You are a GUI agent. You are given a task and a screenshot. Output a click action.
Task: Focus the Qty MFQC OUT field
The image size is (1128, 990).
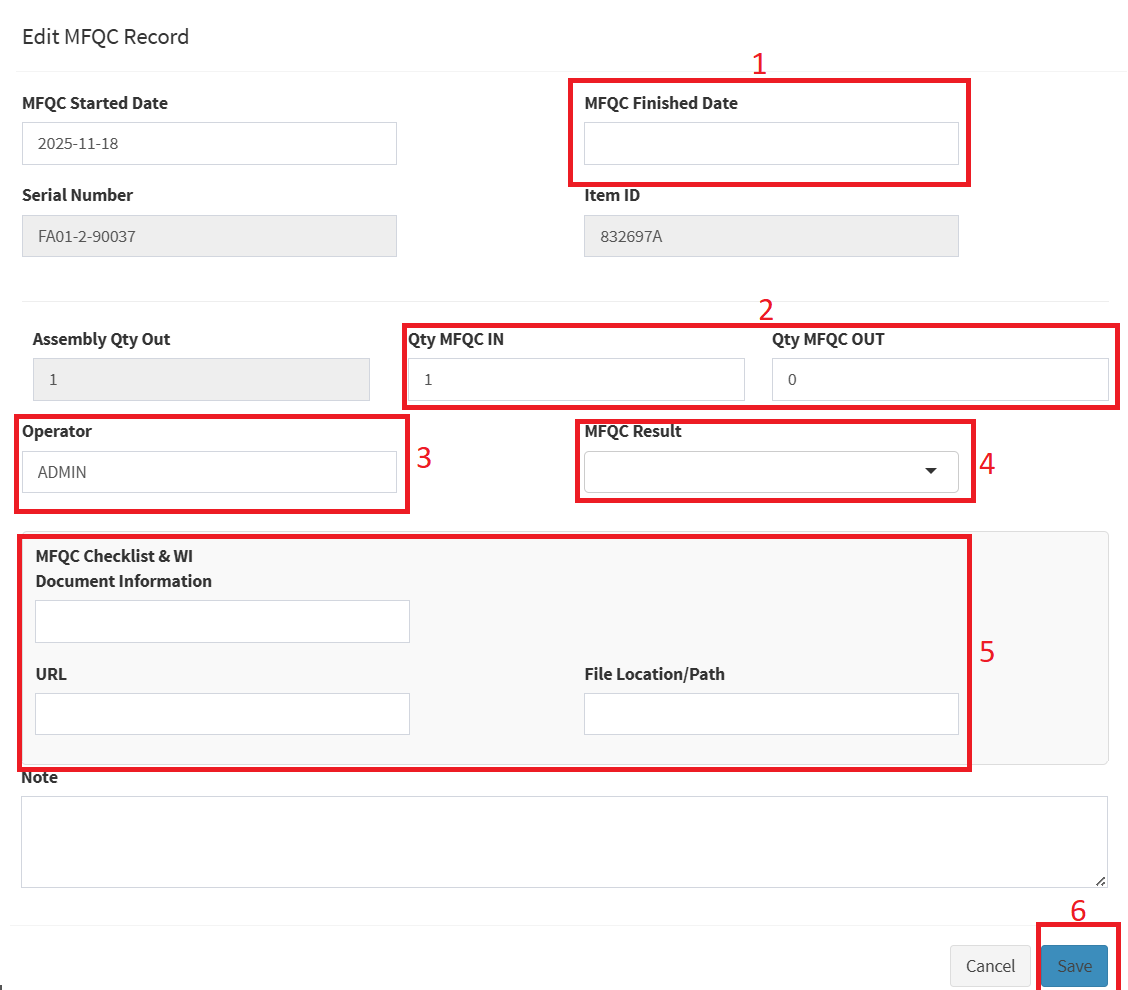940,379
